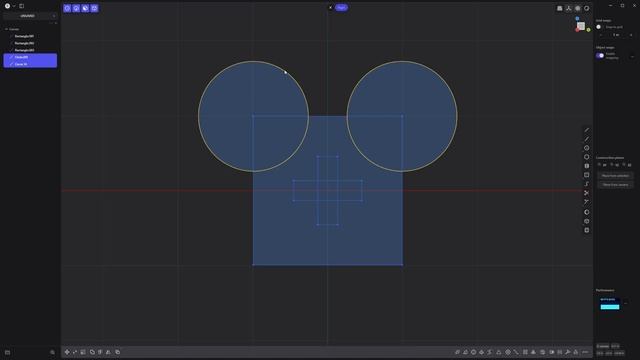
Task: Click the Place from camera button
Action: [x=615, y=185]
